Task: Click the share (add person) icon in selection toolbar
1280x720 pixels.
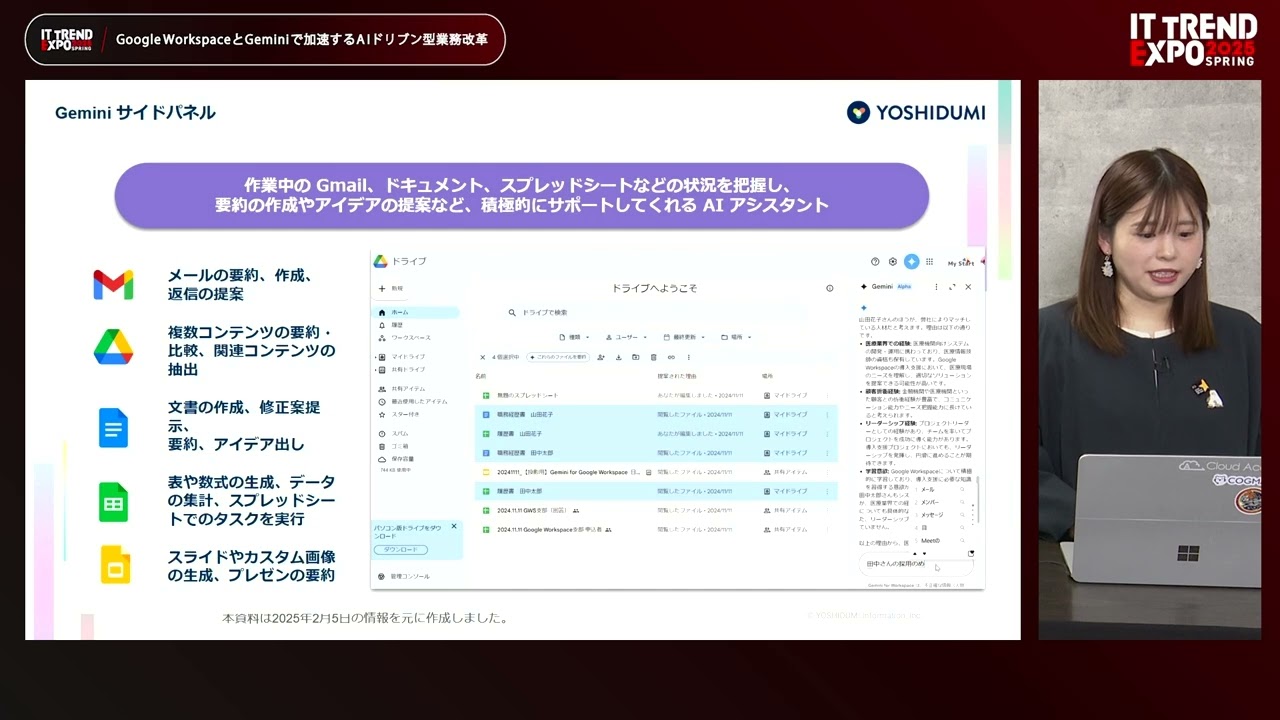Action: coord(601,357)
